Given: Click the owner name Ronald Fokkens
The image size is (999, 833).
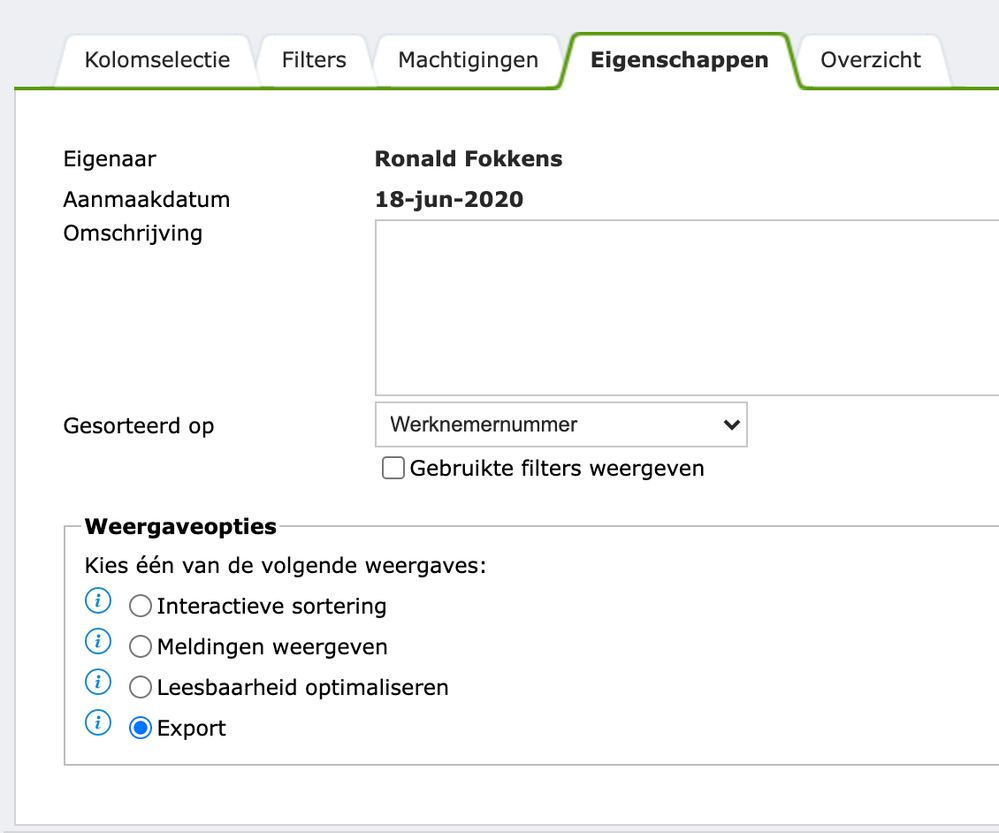Looking at the screenshot, I should [x=468, y=159].
